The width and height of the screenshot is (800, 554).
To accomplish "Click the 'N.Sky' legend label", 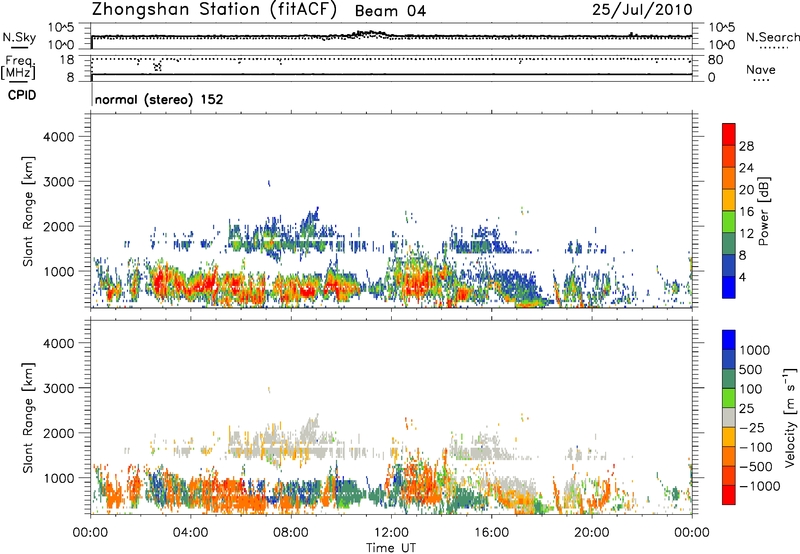I will click(19, 37).
